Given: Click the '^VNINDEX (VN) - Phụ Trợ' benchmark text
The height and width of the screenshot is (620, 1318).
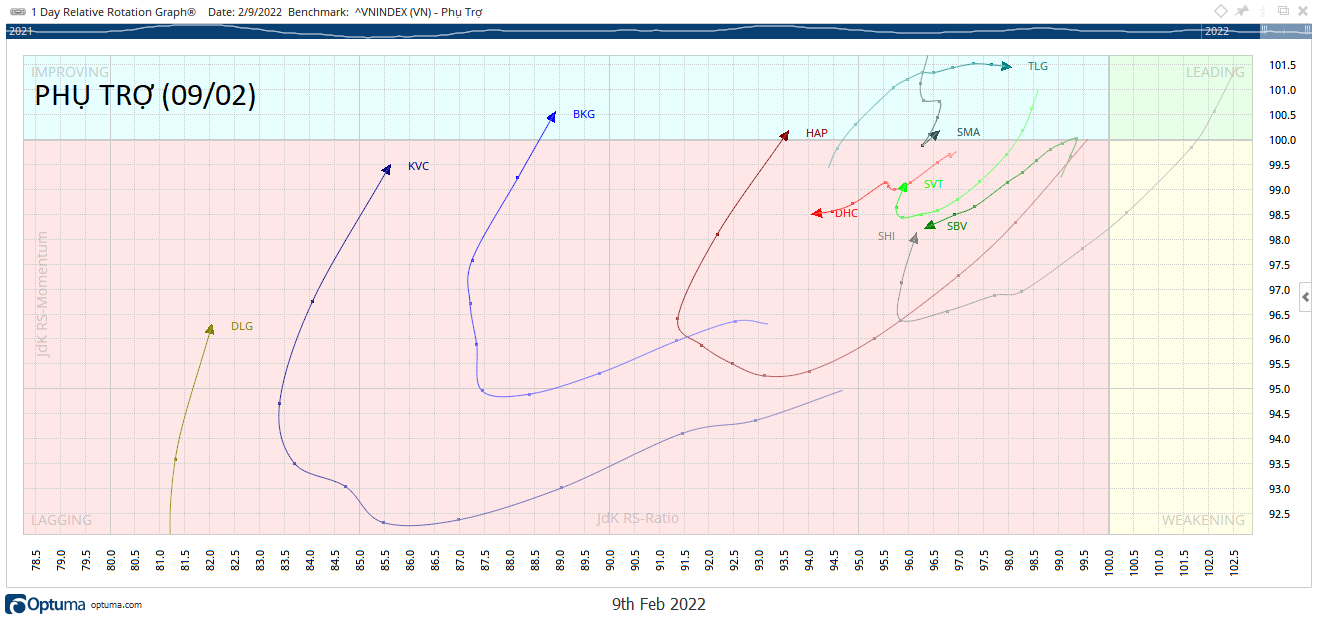Looking at the screenshot, I should coord(418,11).
